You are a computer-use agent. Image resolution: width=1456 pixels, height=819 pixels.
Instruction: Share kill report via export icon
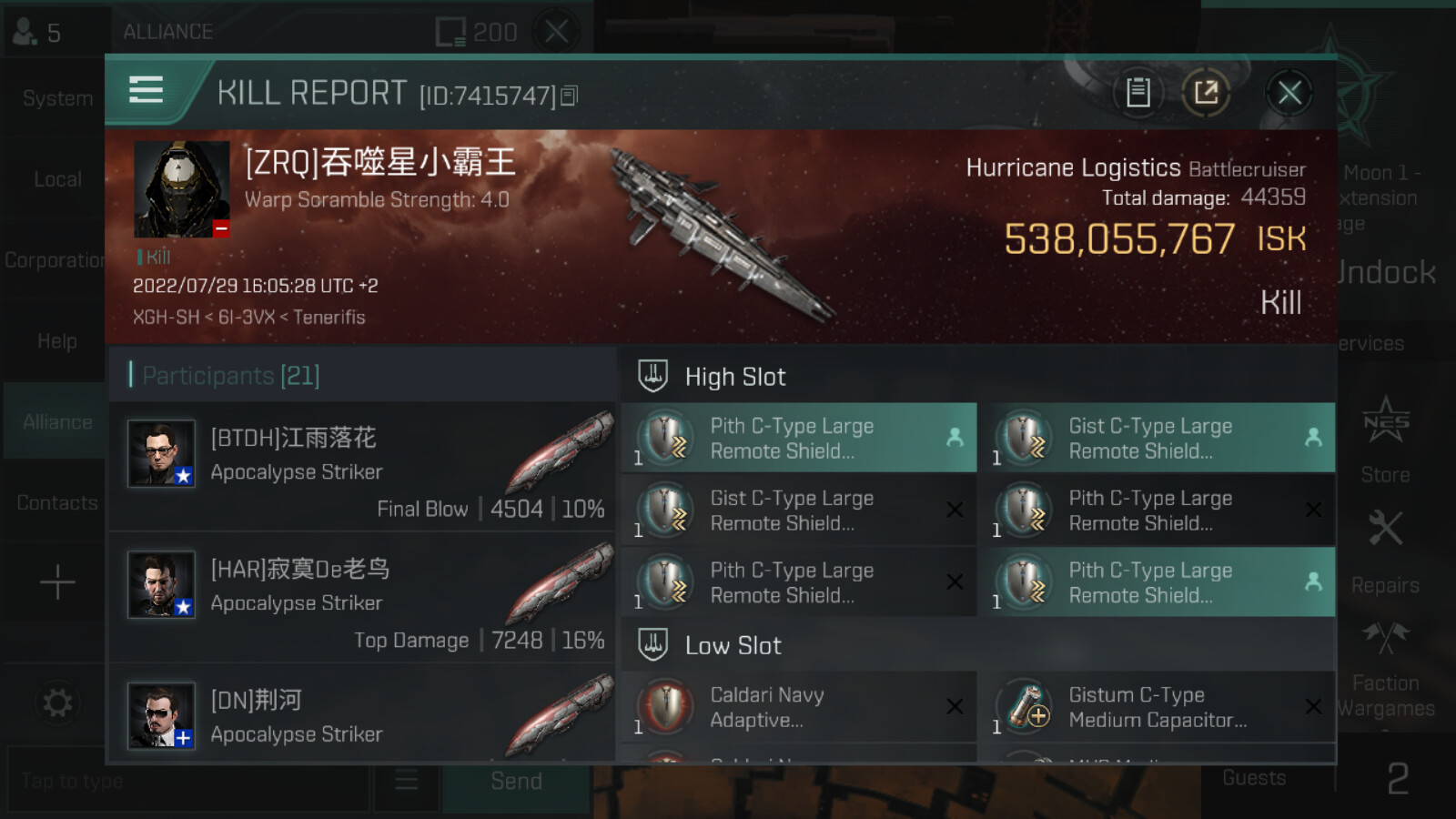1206,92
